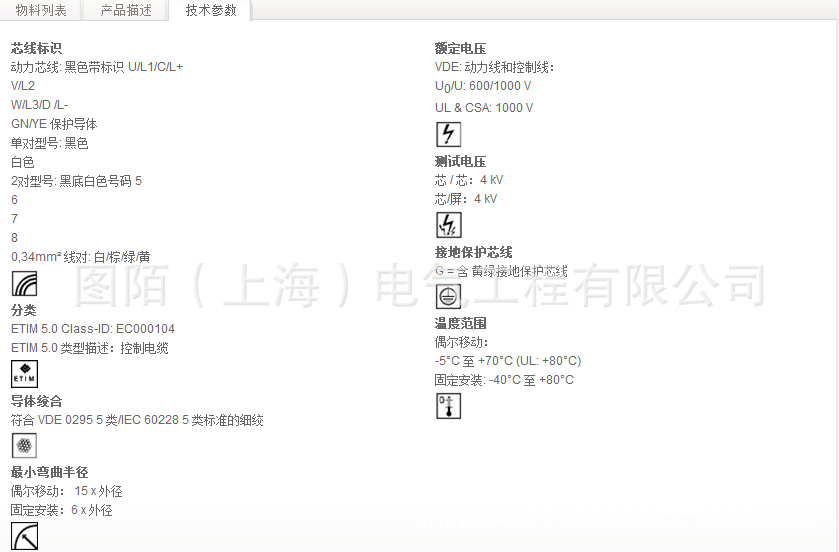Screen dimensions: 839x552
Task: Click the line 白色 under core identification
Action: coord(22,162)
